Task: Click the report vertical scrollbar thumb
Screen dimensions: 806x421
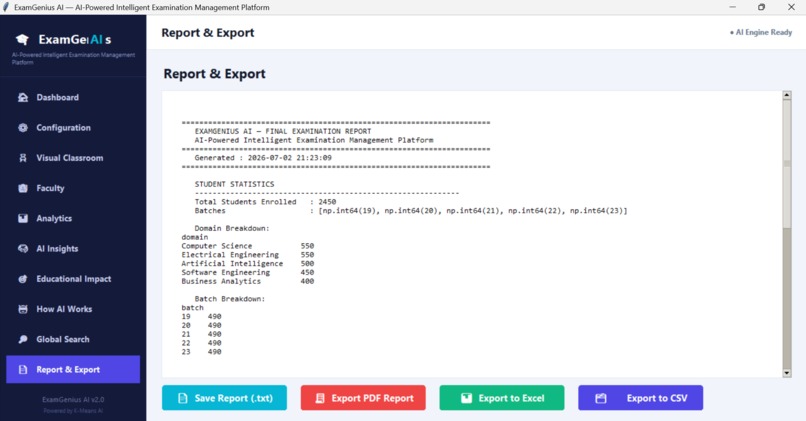Action: pos(786,163)
